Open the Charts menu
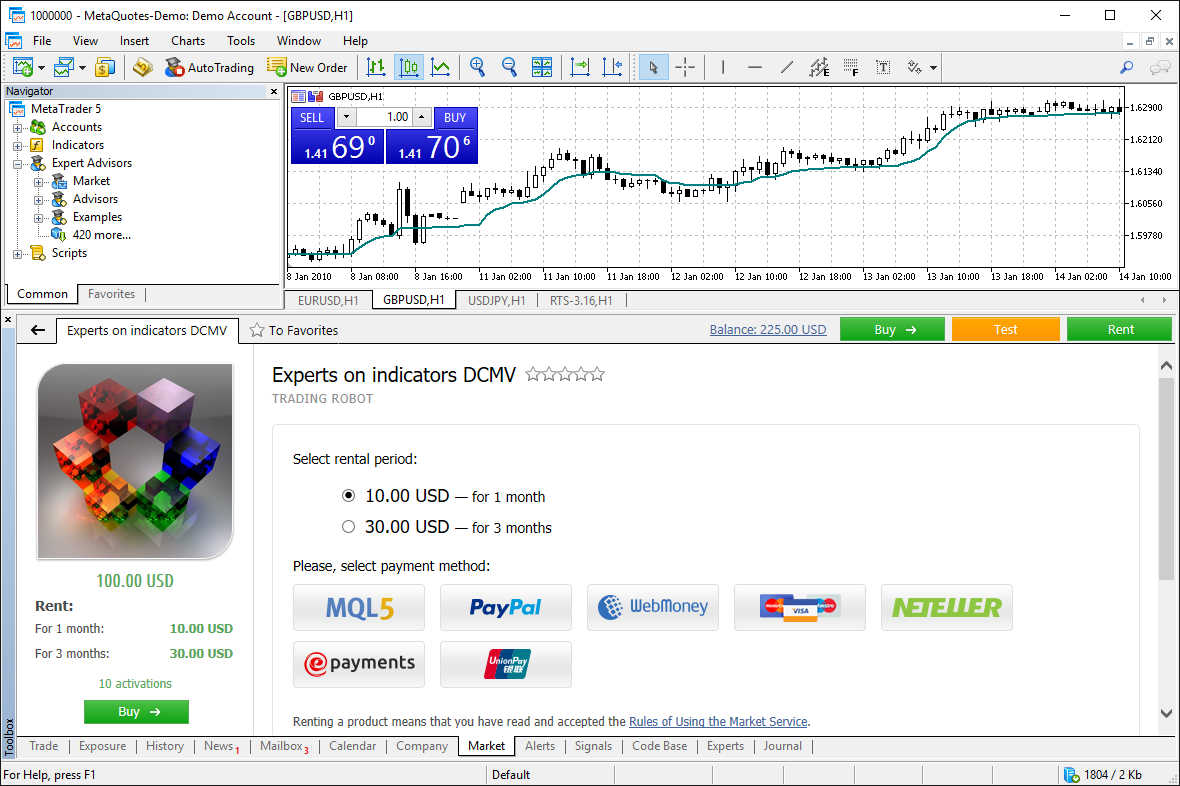The image size is (1180, 786). (187, 41)
